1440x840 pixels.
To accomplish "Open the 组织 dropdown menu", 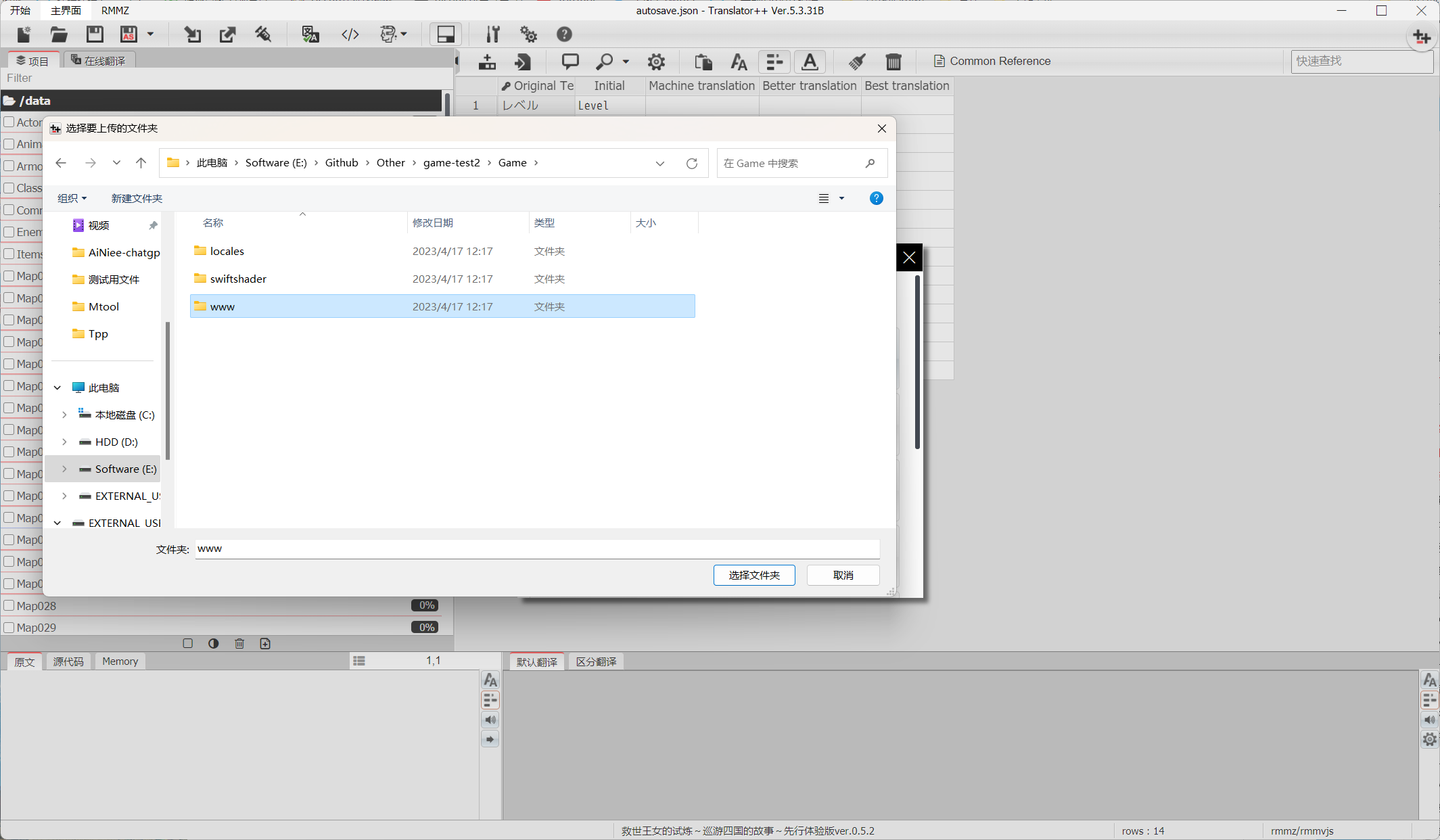I will (x=72, y=198).
